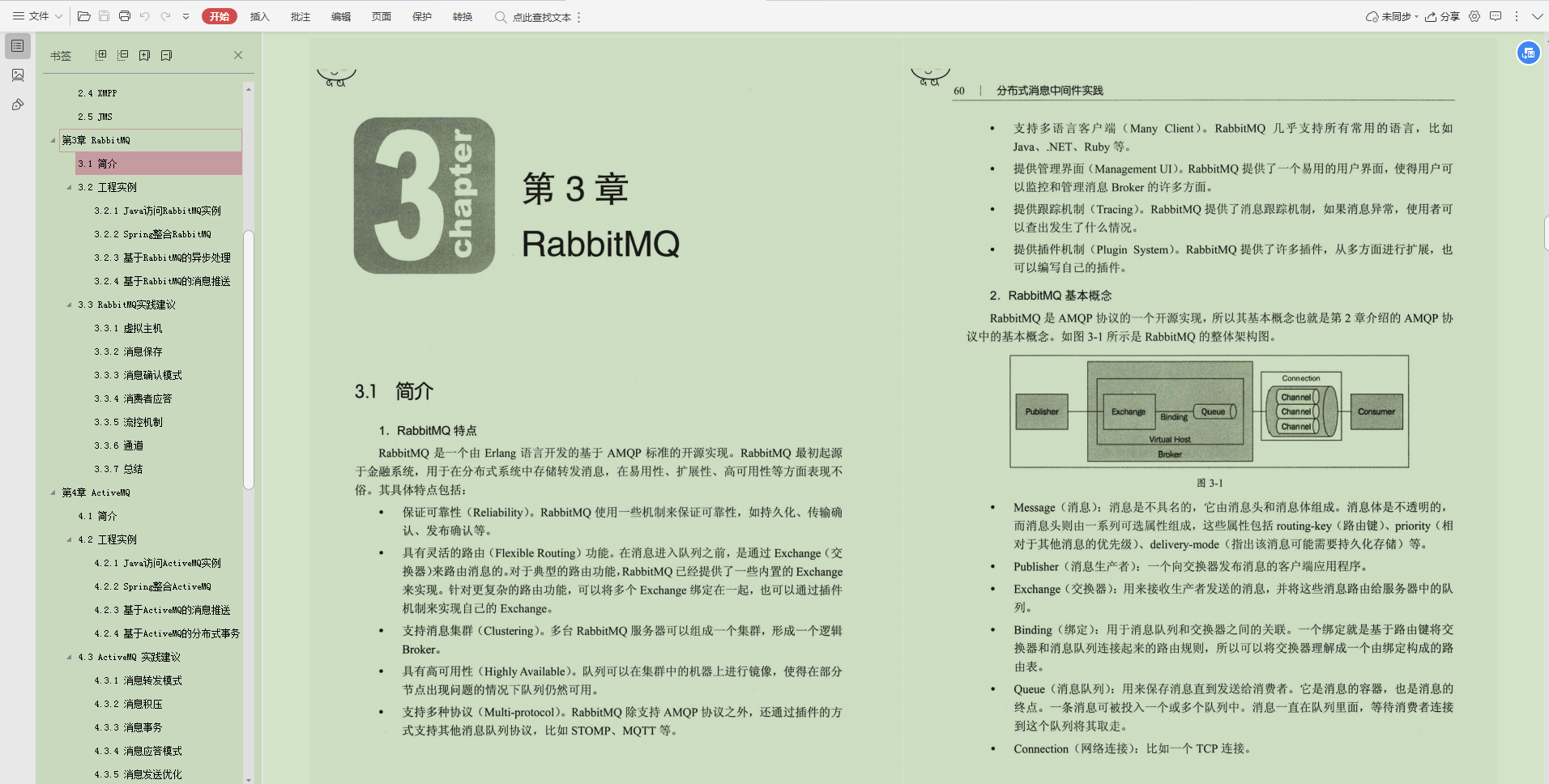Open the quick access customize dropdown
Viewport: 1549px width, 784px height.
pyautogui.click(x=186, y=16)
